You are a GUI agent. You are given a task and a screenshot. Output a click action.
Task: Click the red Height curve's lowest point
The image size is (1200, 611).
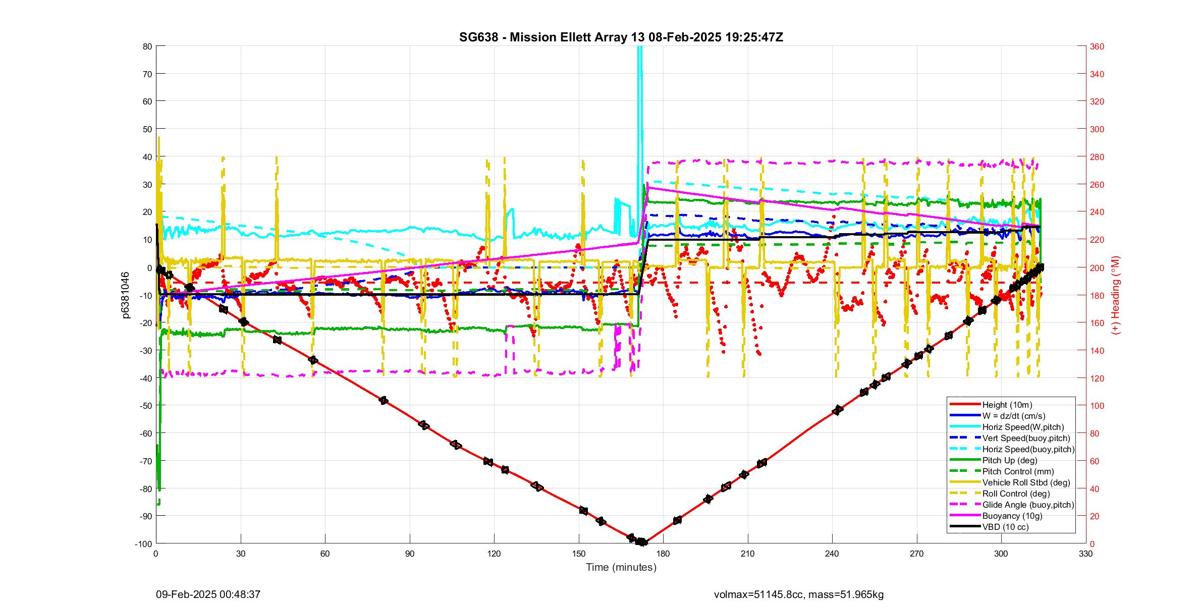pos(641,542)
